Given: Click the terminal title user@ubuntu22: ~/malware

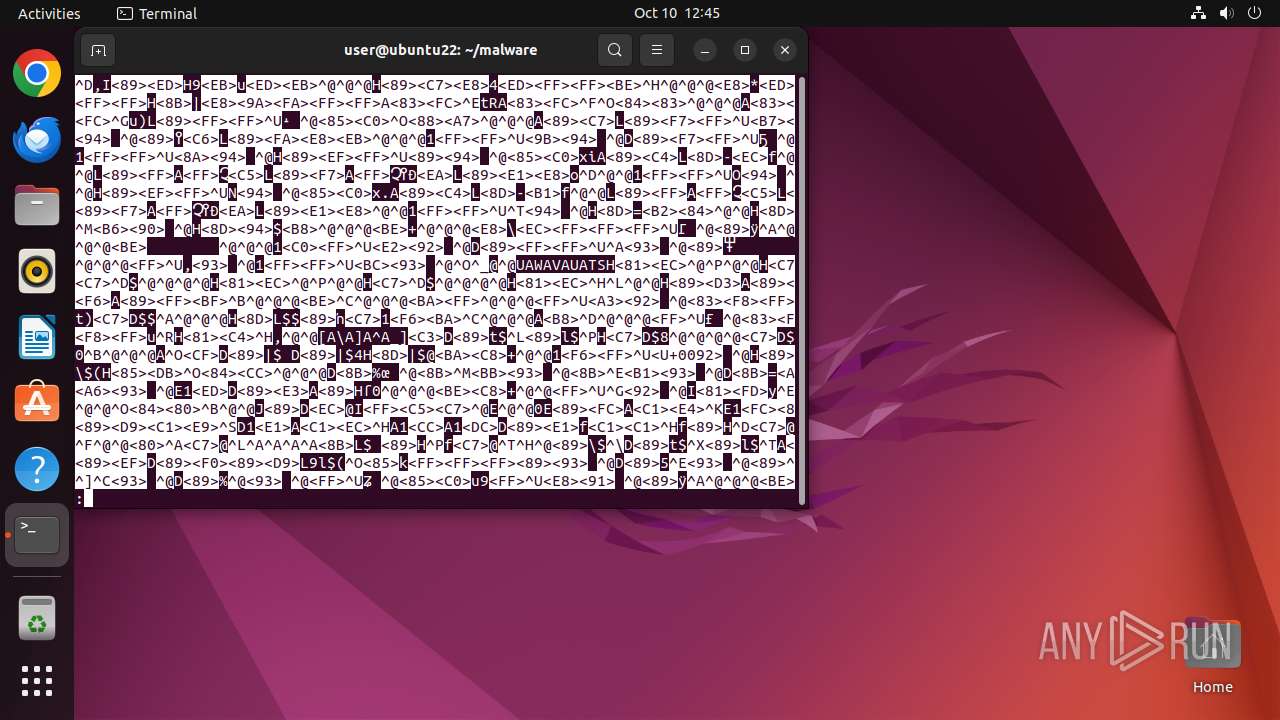Looking at the screenshot, I should click(x=441, y=50).
